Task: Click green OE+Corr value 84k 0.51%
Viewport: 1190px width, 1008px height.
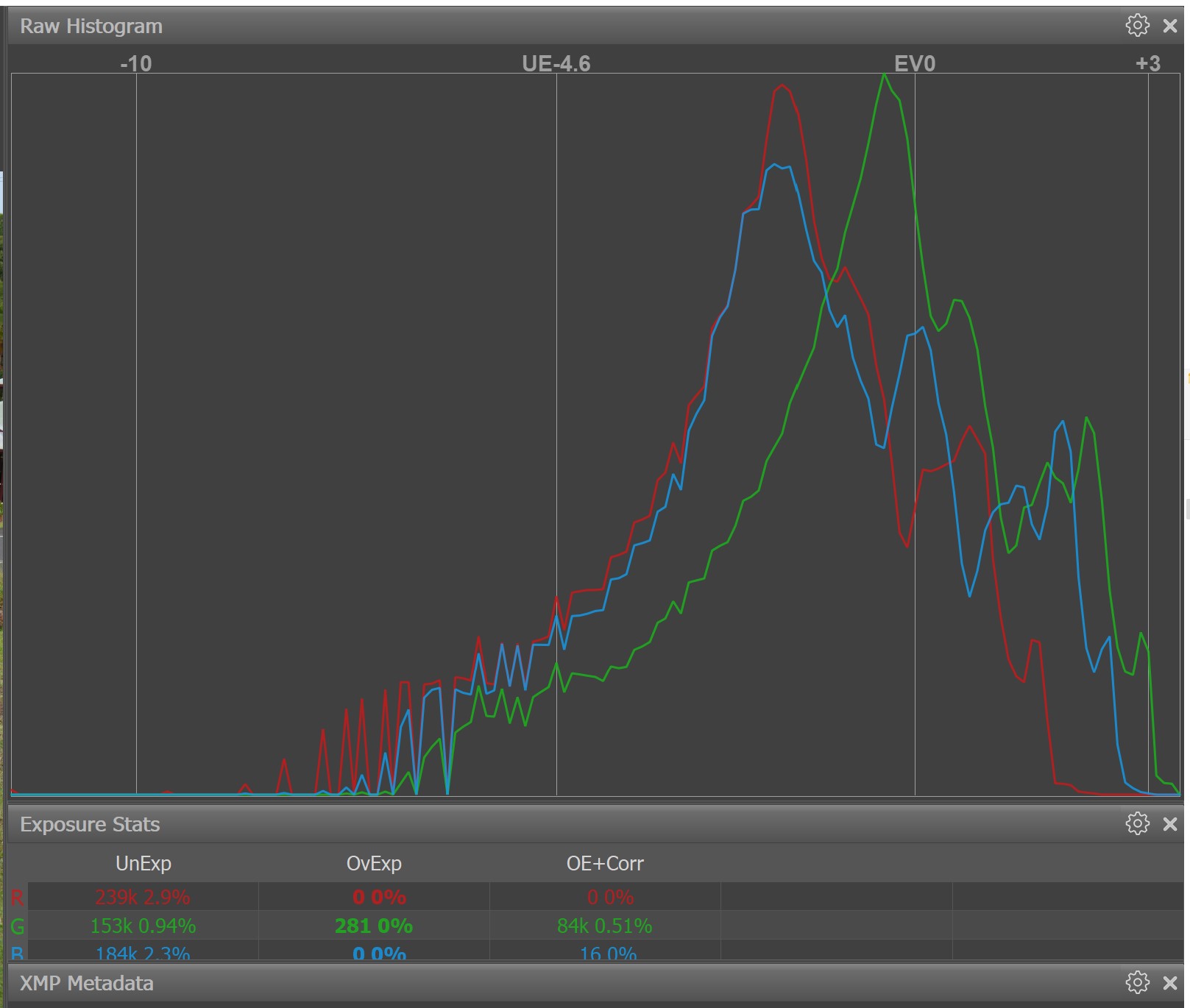Action: click(604, 926)
